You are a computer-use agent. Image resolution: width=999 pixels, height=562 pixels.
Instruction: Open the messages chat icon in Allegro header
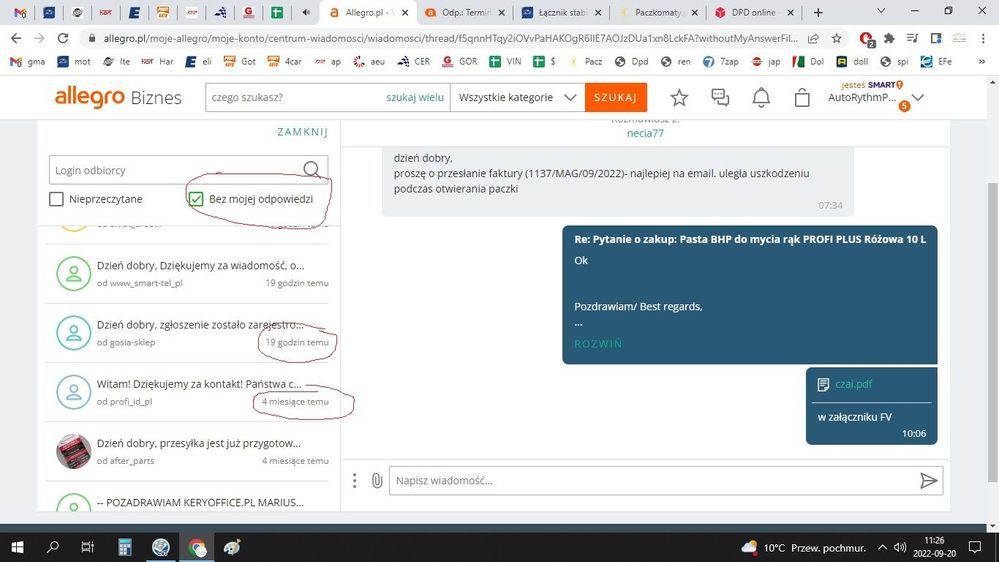click(x=720, y=97)
